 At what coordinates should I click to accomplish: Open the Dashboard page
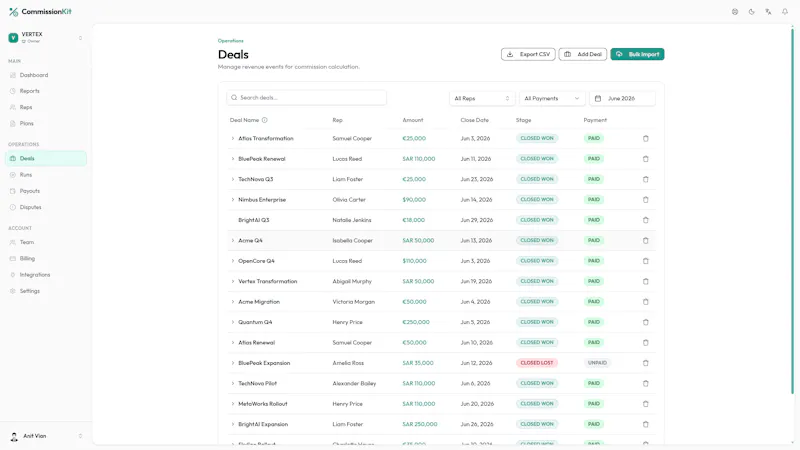pos(45,75)
